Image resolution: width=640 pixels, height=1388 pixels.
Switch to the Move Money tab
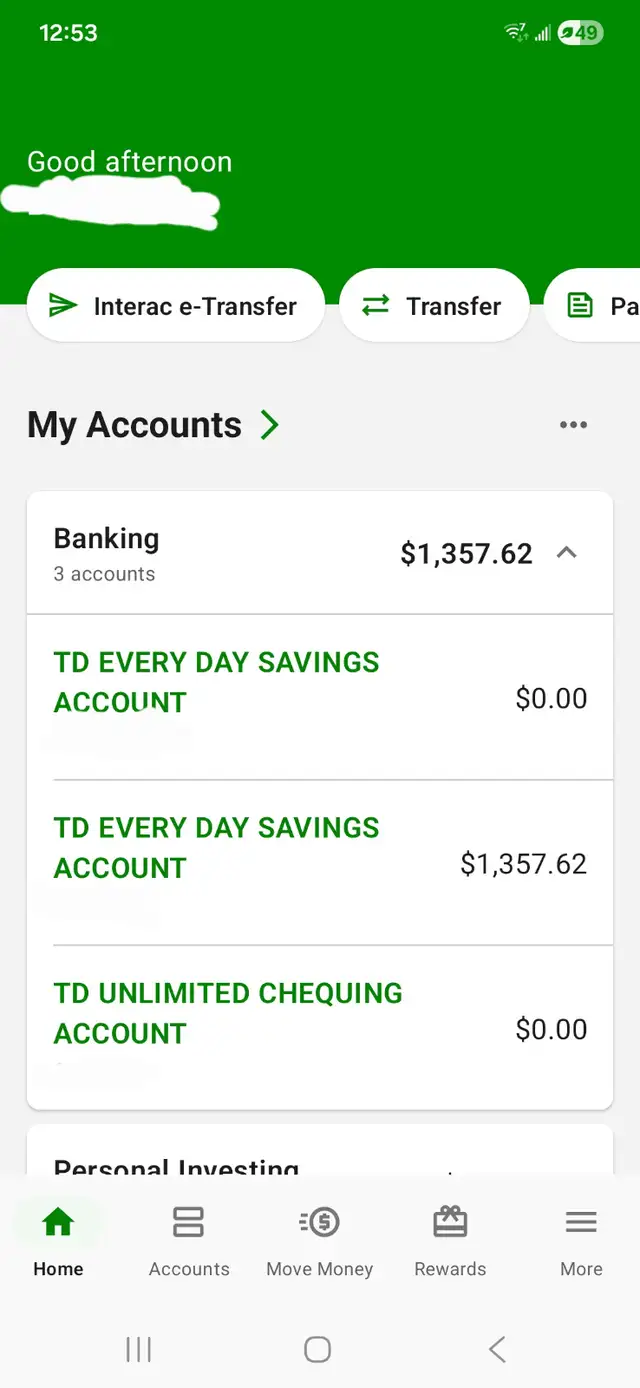pyautogui.click(x=319, y=1240)
